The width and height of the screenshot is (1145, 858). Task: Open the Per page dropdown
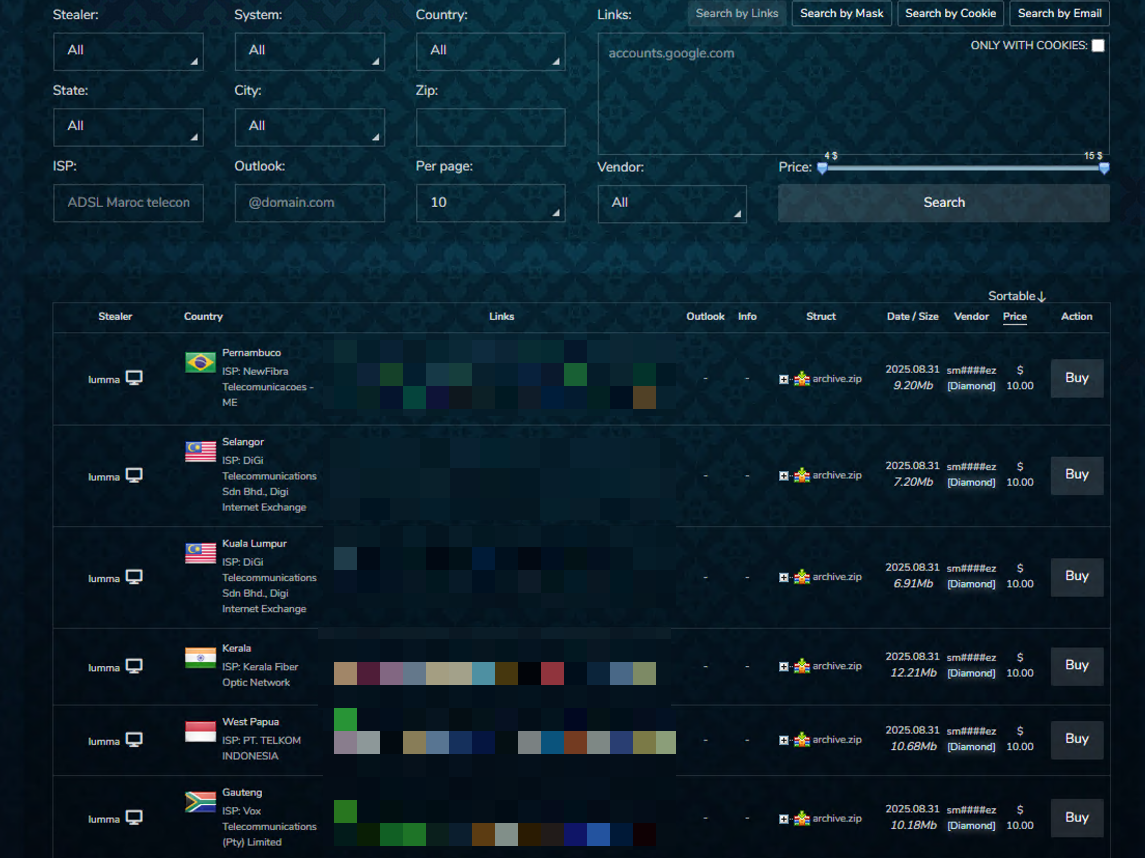tap(491, 203)
